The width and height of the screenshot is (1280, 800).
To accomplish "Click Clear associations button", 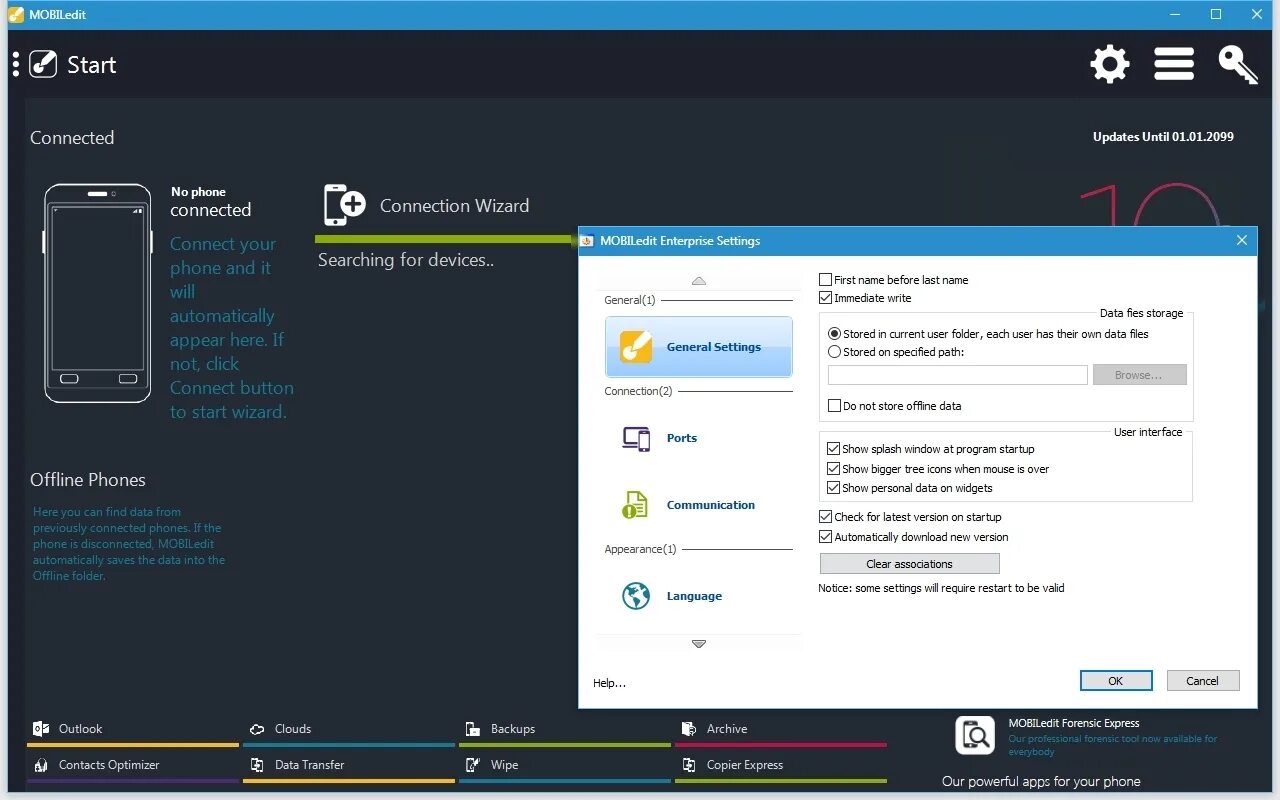I will (909, 564).
